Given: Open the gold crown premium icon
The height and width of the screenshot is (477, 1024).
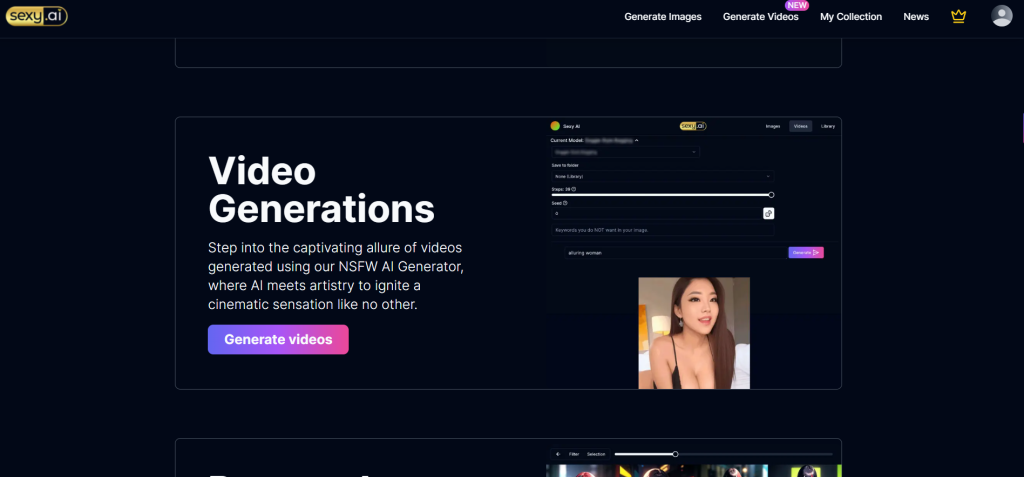Looking at the screenshot, I should click(959, 16).
